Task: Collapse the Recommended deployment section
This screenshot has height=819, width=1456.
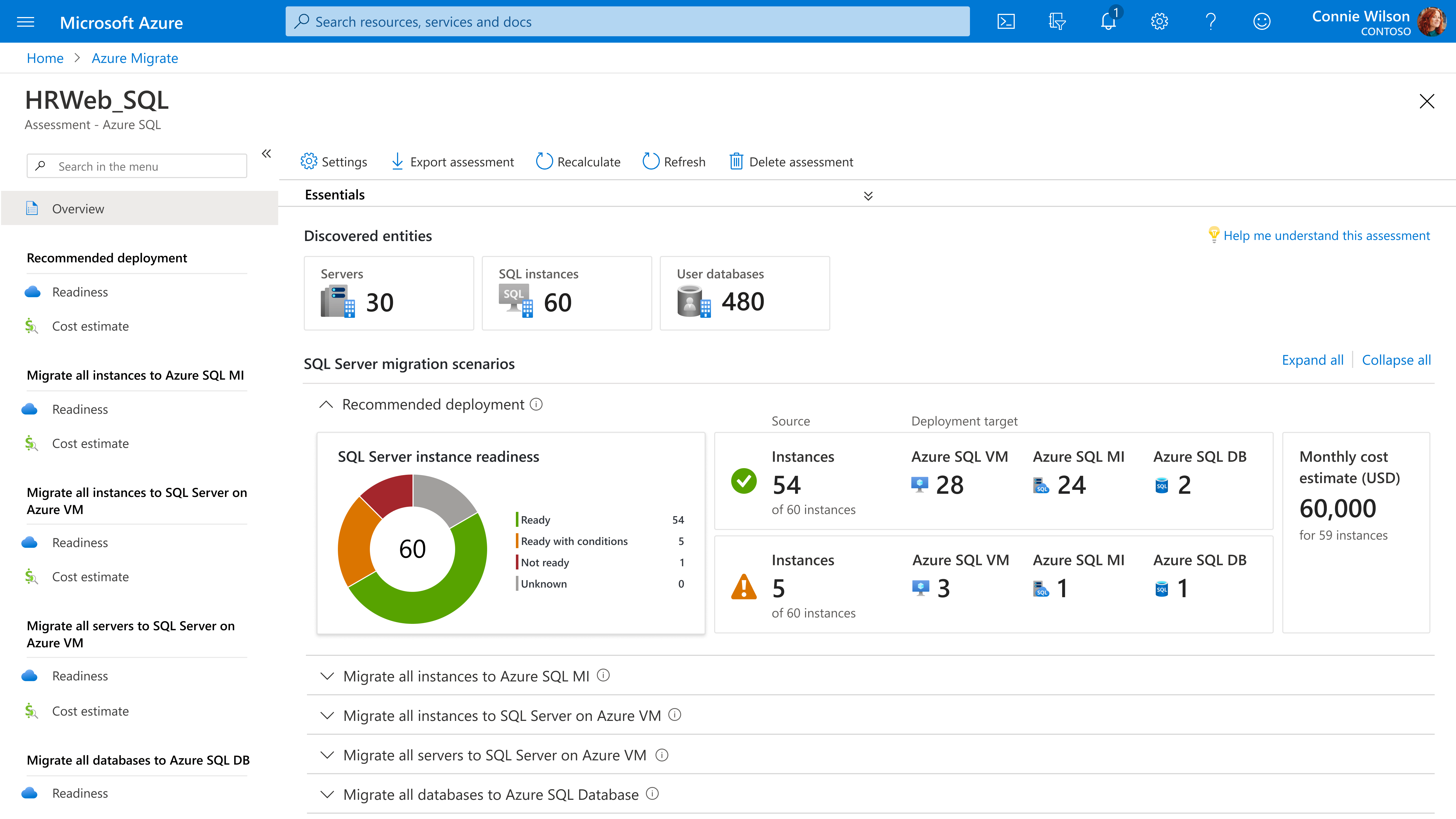Action: pos(326,404)
